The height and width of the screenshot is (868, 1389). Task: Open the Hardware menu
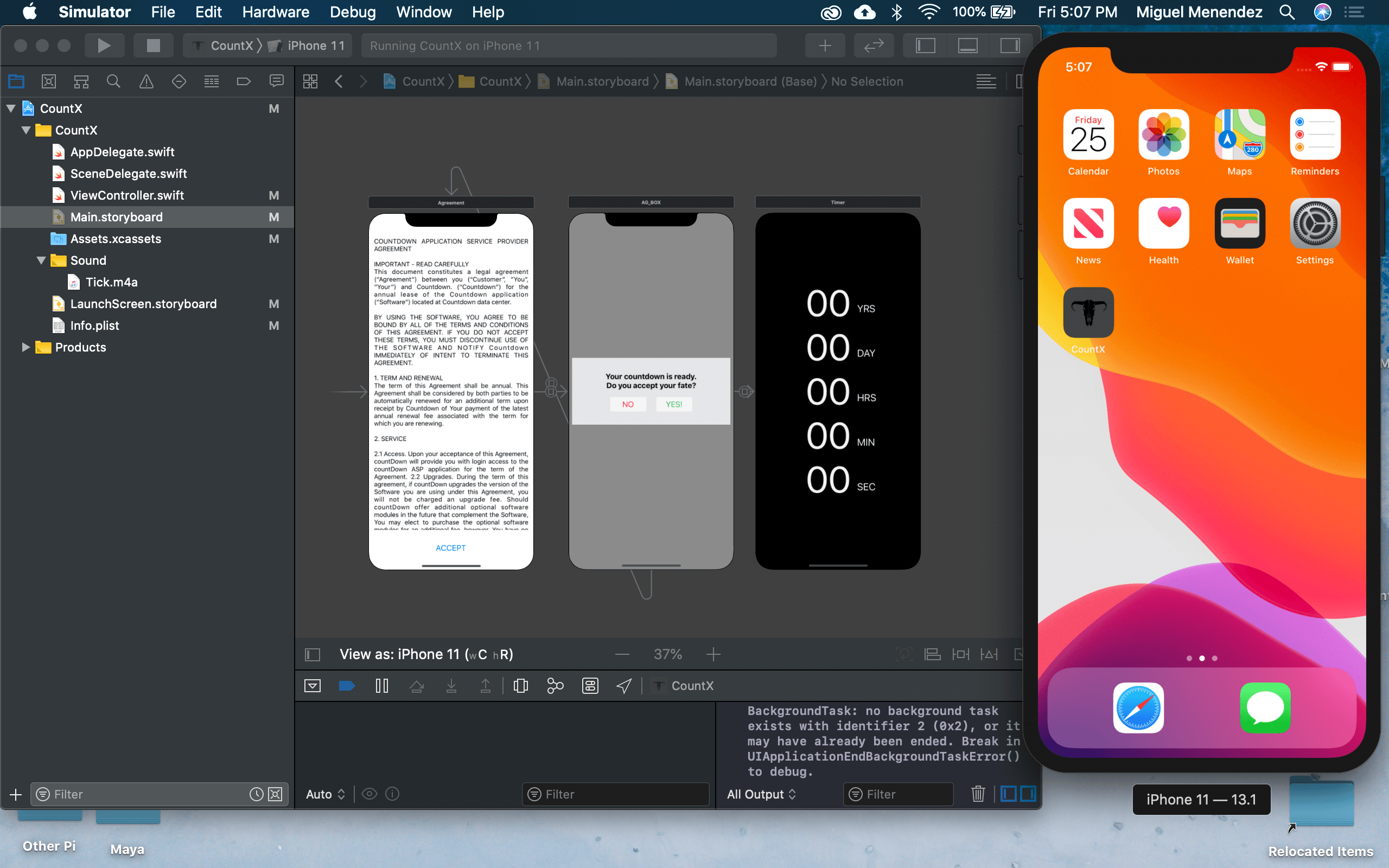point(276,12)
